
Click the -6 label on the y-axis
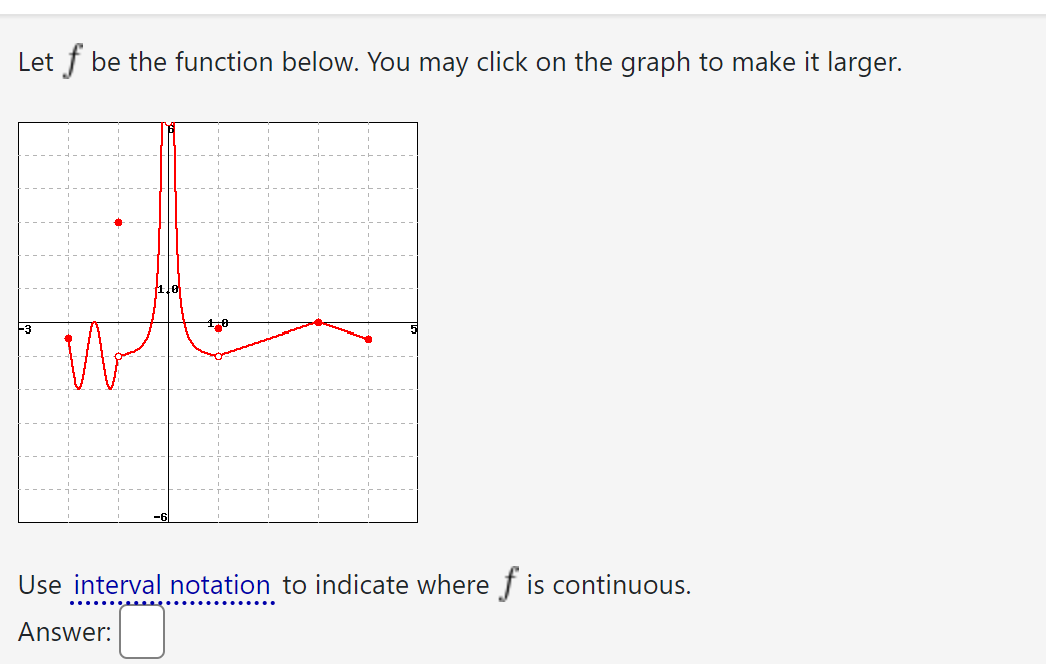[160, 518]
